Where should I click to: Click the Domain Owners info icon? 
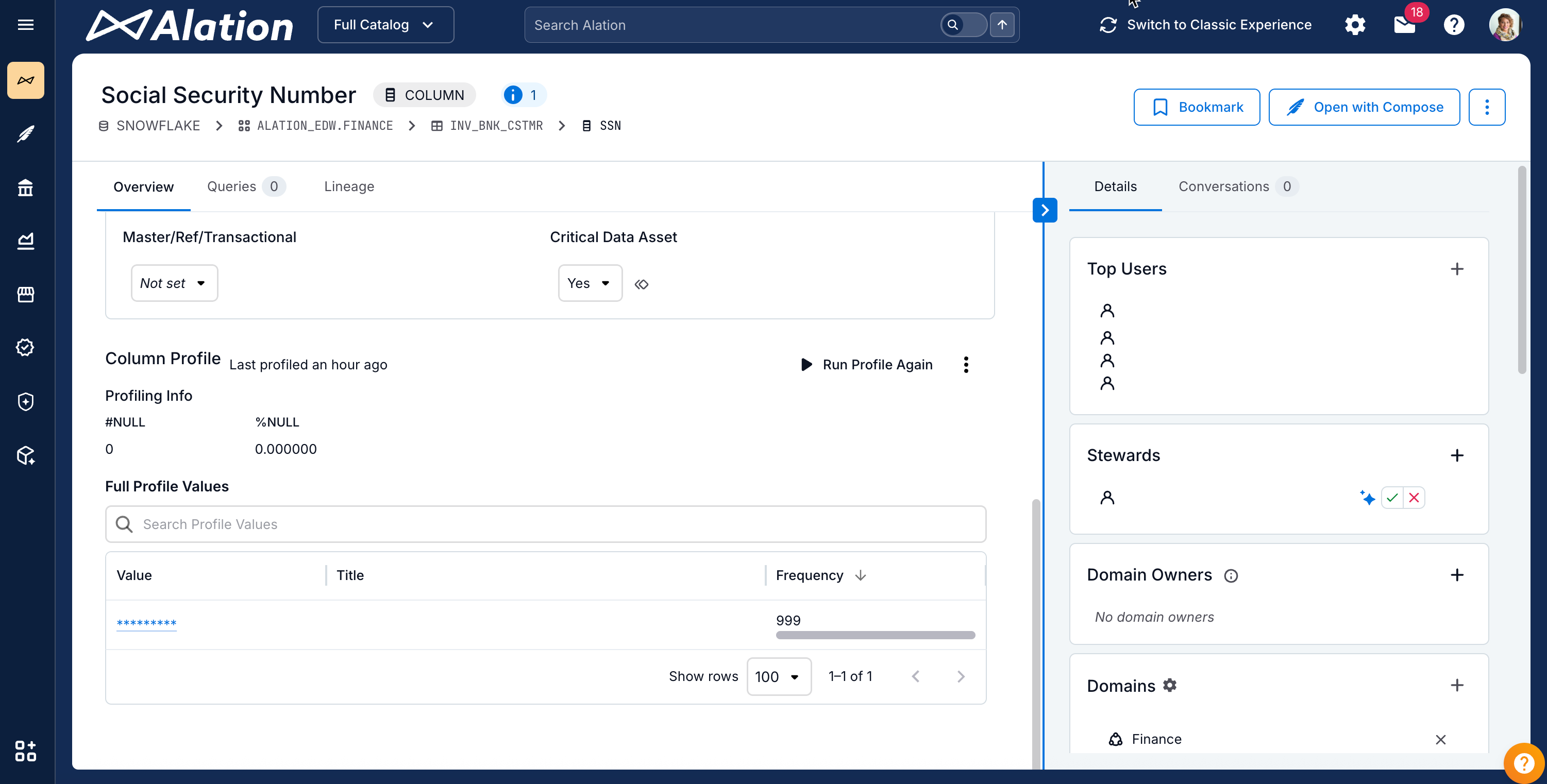tap(1231, 576)
